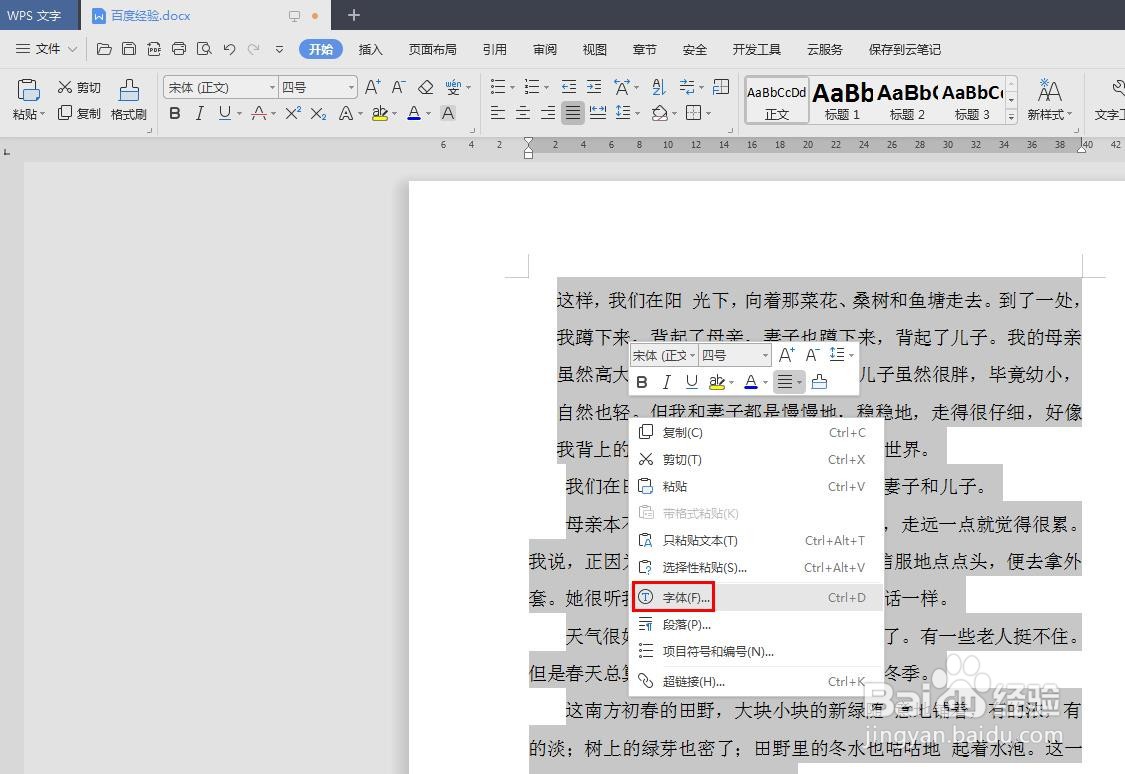This screenshot has width=1125, height=774.
Task: Click the Clear Formatting eraser icon
Action: [424, 88]
